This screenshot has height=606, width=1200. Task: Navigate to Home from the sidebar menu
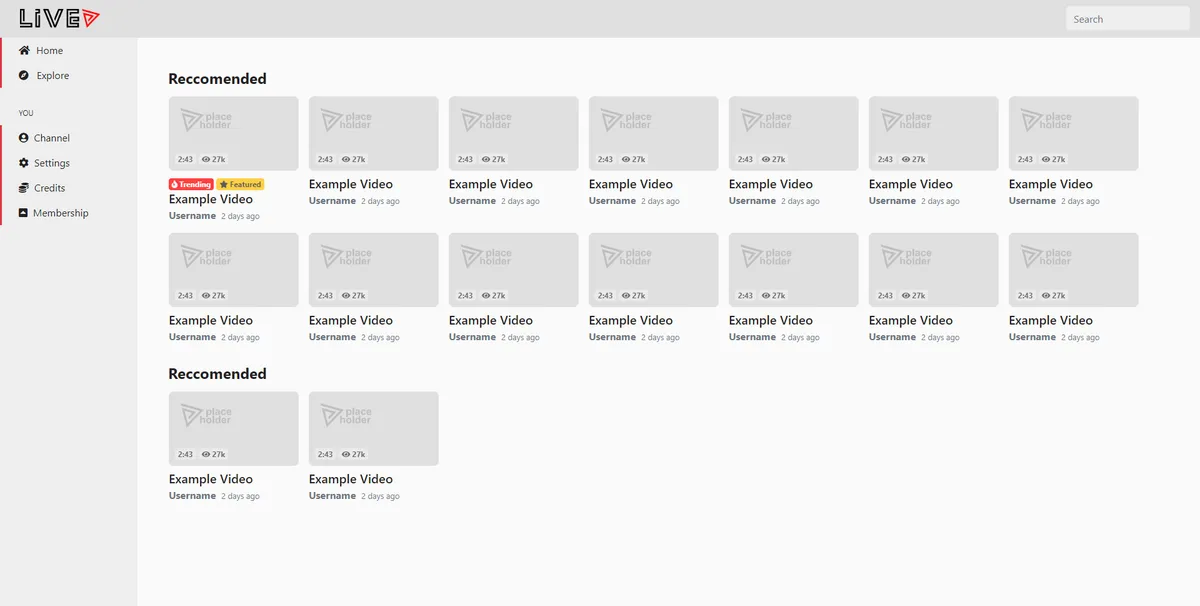coord(49,50)
